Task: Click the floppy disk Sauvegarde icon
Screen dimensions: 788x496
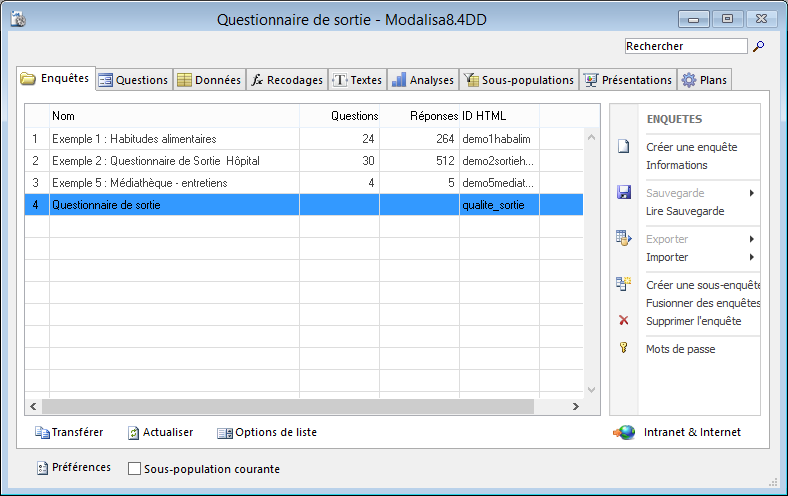Action: point(624,192)
